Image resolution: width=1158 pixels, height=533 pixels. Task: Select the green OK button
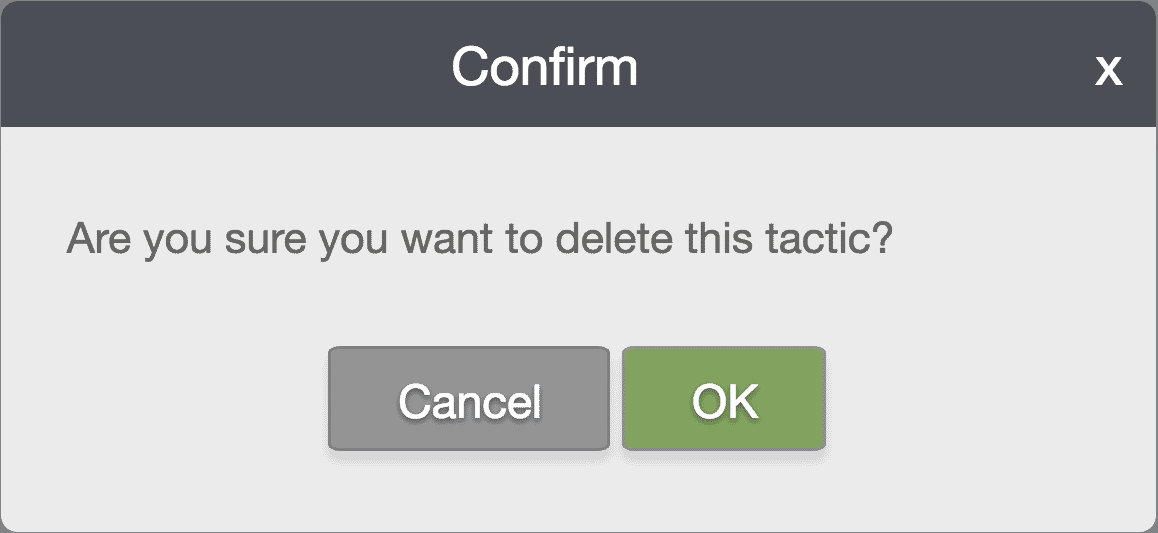[x=724, y=400]
